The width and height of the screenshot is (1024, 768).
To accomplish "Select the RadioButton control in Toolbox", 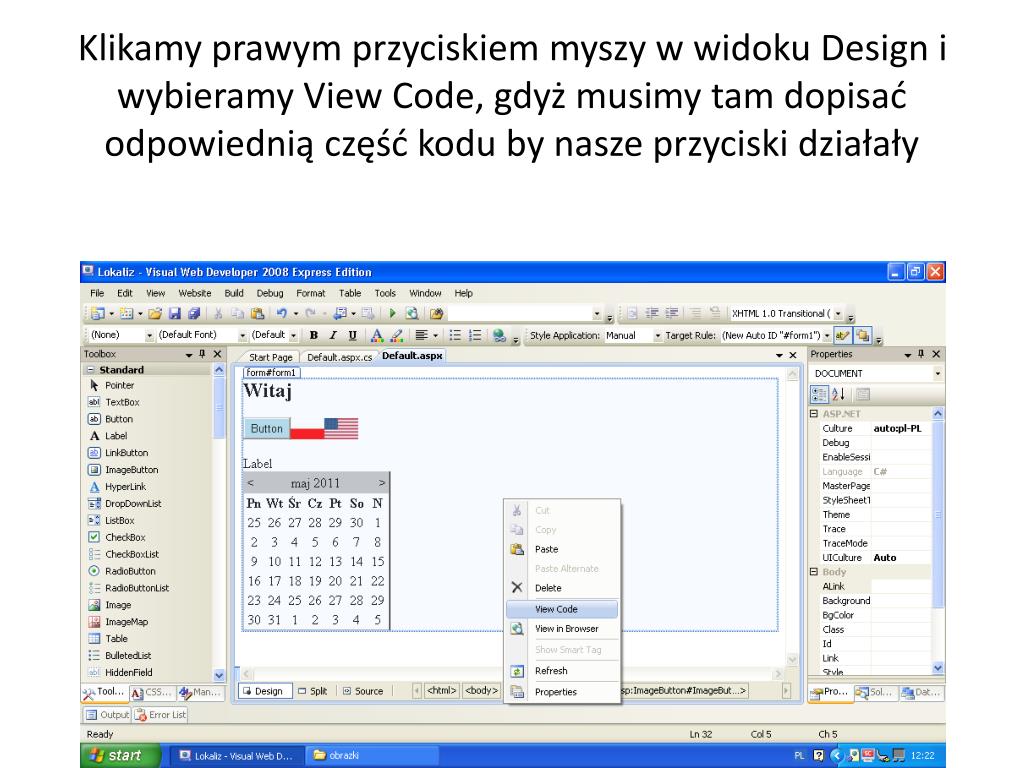I will click(x=130, y=571).
